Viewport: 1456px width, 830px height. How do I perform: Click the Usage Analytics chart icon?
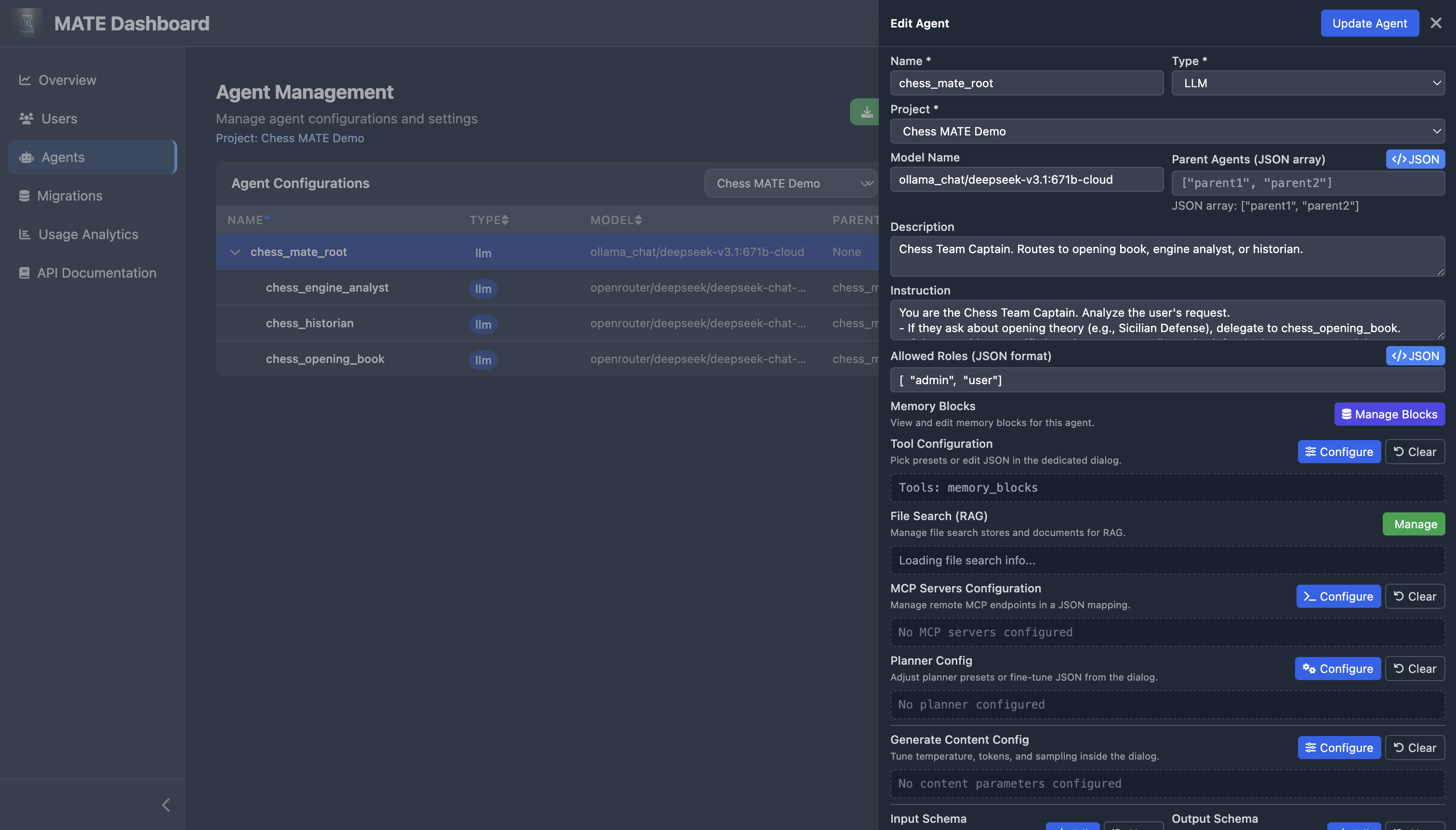(x=25, y=234)
